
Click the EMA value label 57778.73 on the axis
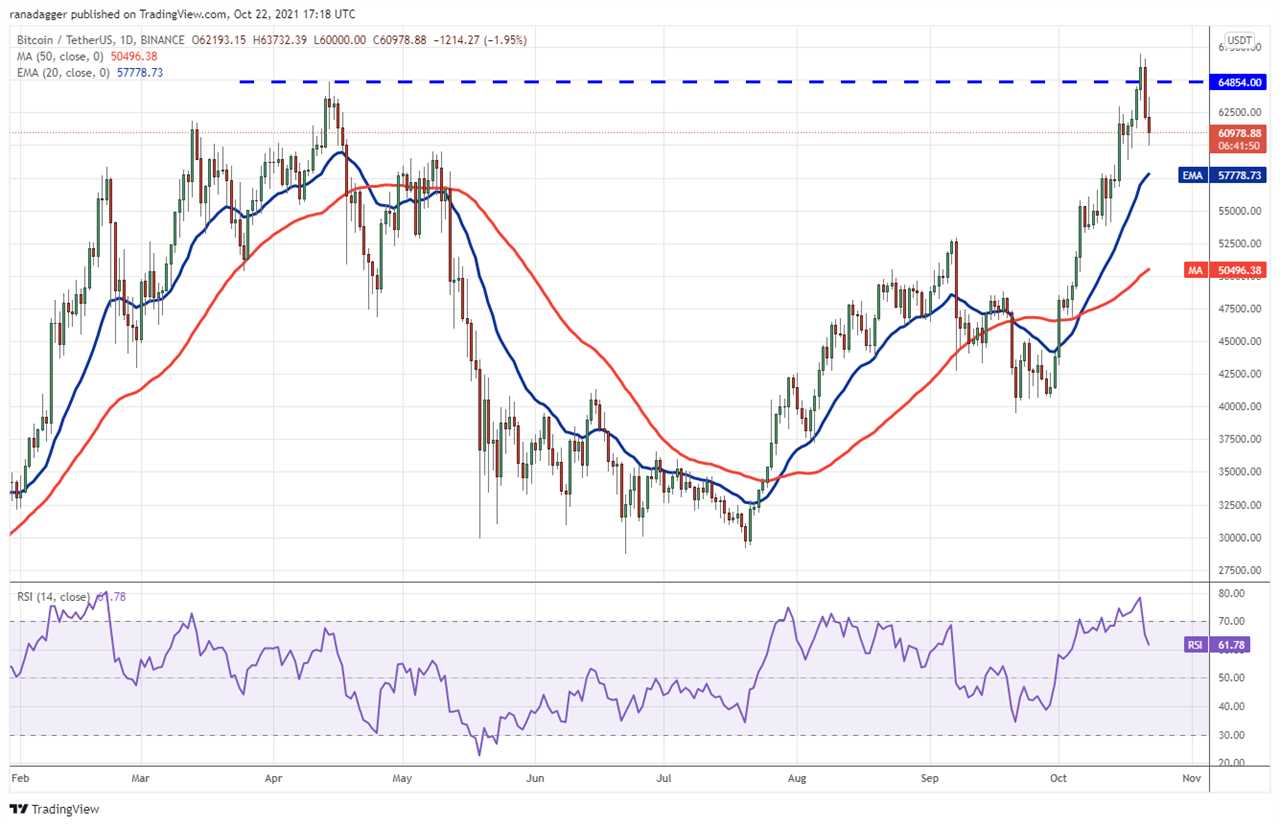point(1240,174)
